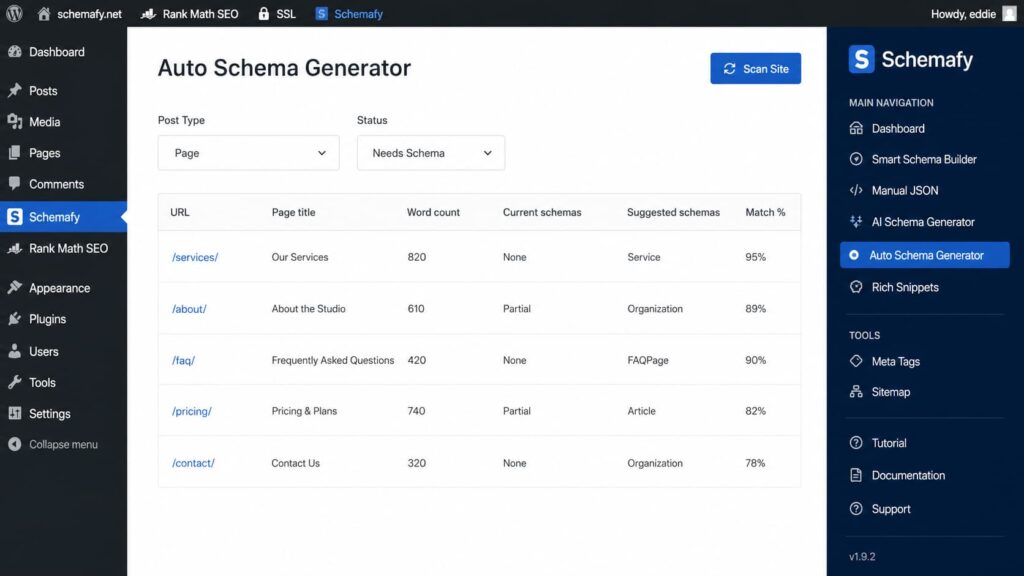Click schemafy.net site name in admin bar
Screen dimensions: 1024x576
click(x=89, y=14)
